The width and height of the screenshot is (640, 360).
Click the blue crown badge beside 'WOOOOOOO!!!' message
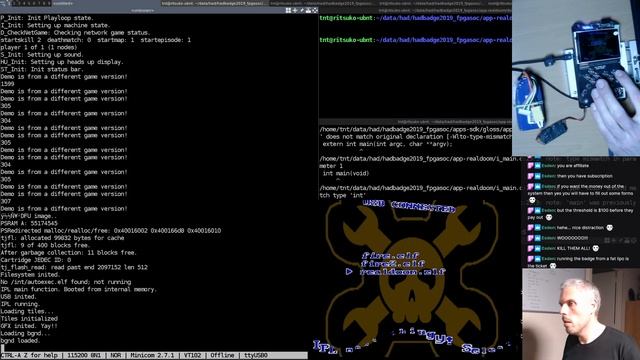point(538,238)
